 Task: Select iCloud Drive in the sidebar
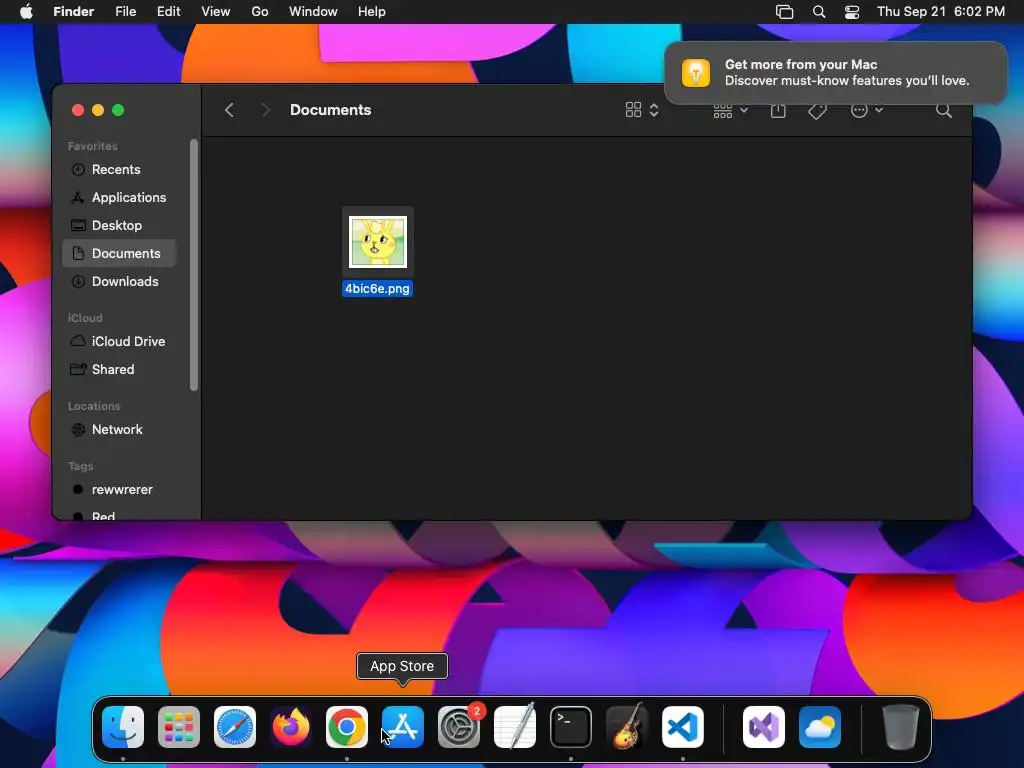click(x=119, y=342)
